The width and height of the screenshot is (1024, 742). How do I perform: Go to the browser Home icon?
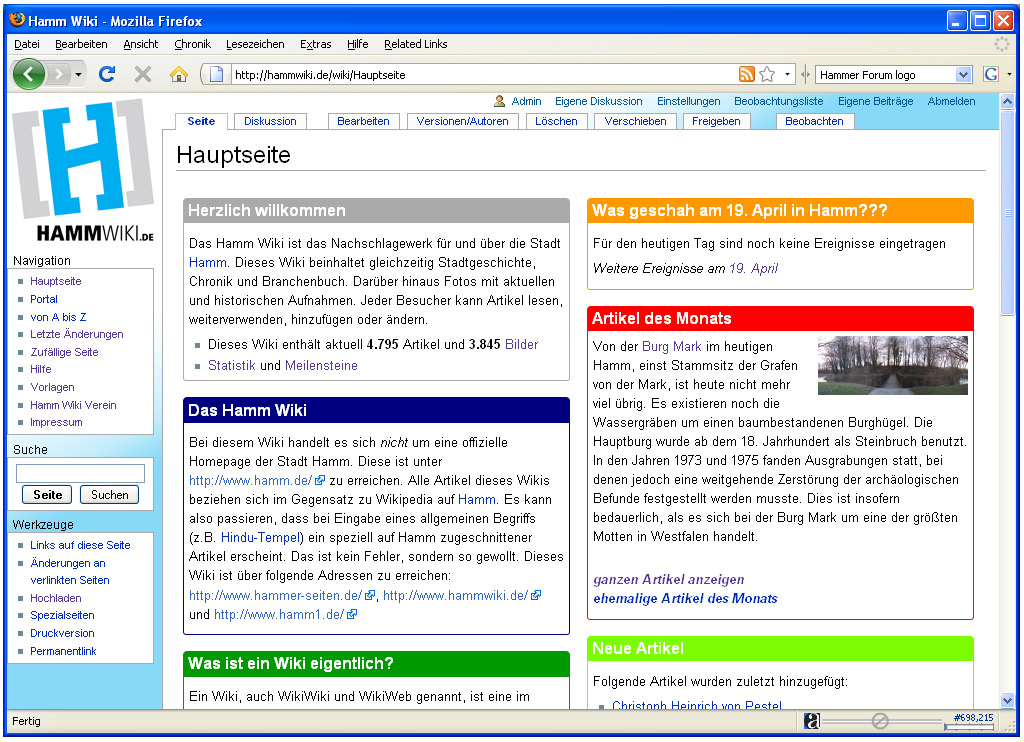pyautogui.click(x=179, y=74)
